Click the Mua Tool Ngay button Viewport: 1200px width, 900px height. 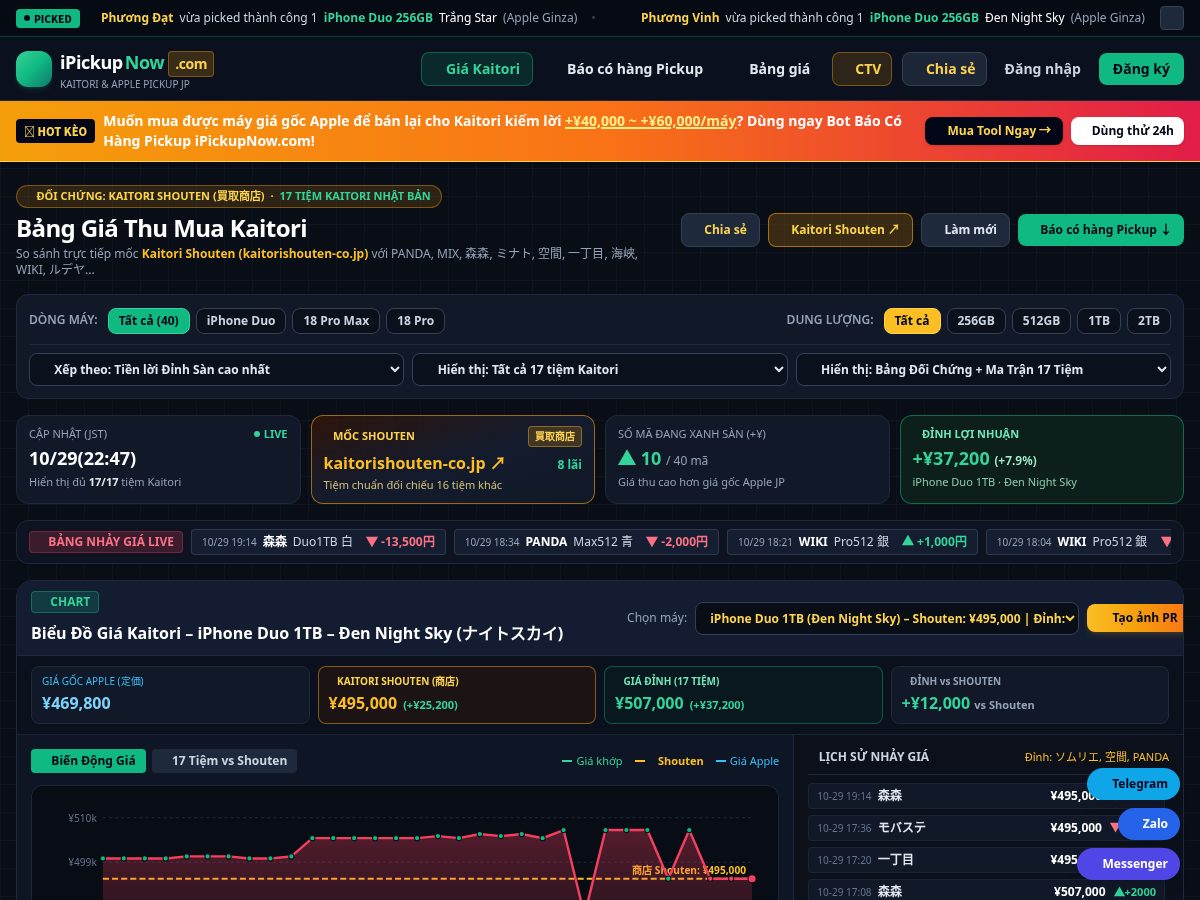tap(994, 131)
